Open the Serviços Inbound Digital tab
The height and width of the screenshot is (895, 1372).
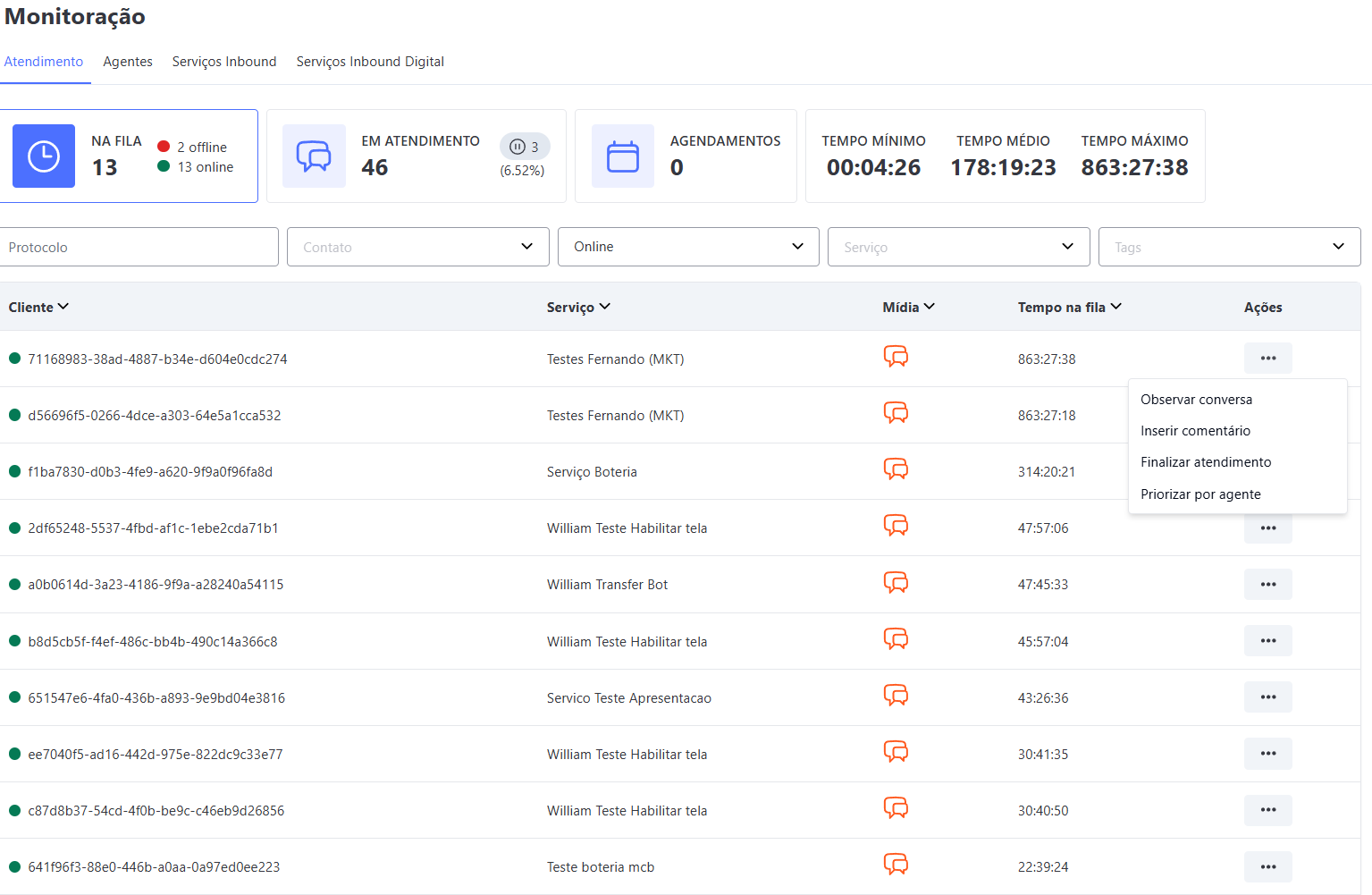click(370, 62)
